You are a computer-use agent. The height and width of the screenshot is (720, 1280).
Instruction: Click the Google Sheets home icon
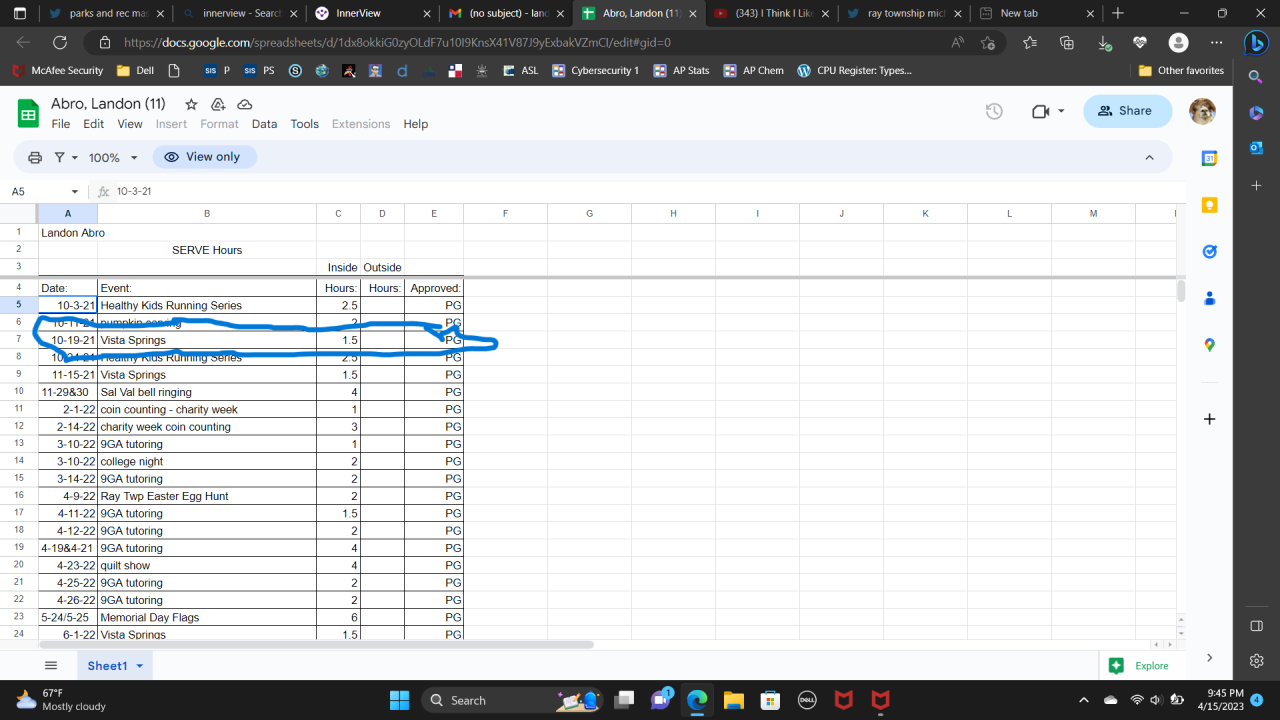point(28,113)
